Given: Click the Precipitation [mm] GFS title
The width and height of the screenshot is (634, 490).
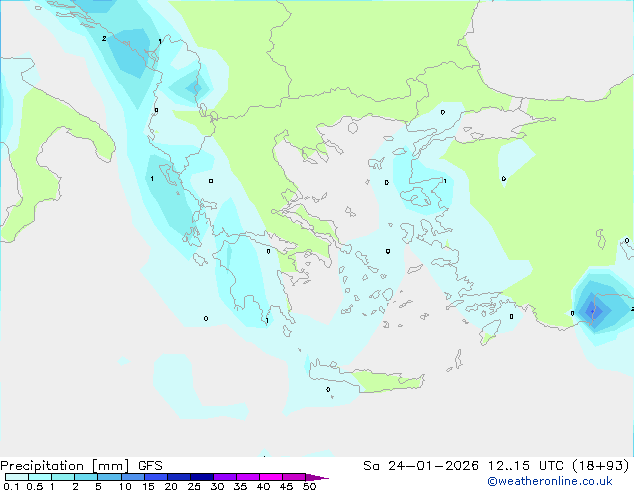Looking at the screenshot, I should click(x=81, y=466).
